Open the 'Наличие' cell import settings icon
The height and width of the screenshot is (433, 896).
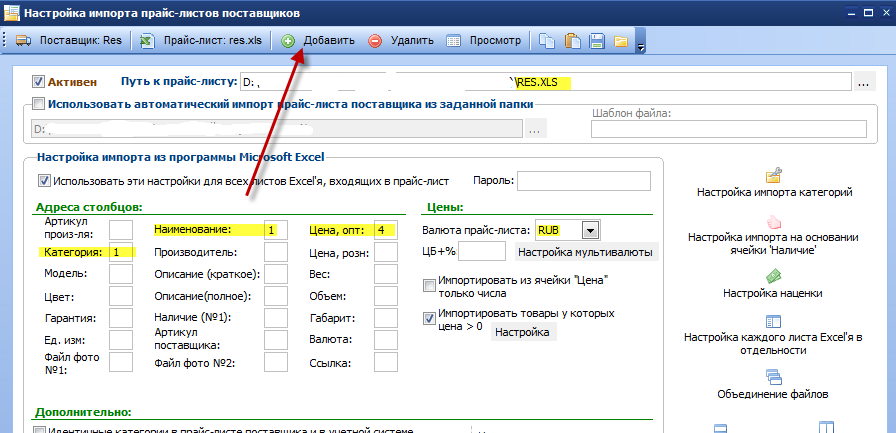point(774,221)
